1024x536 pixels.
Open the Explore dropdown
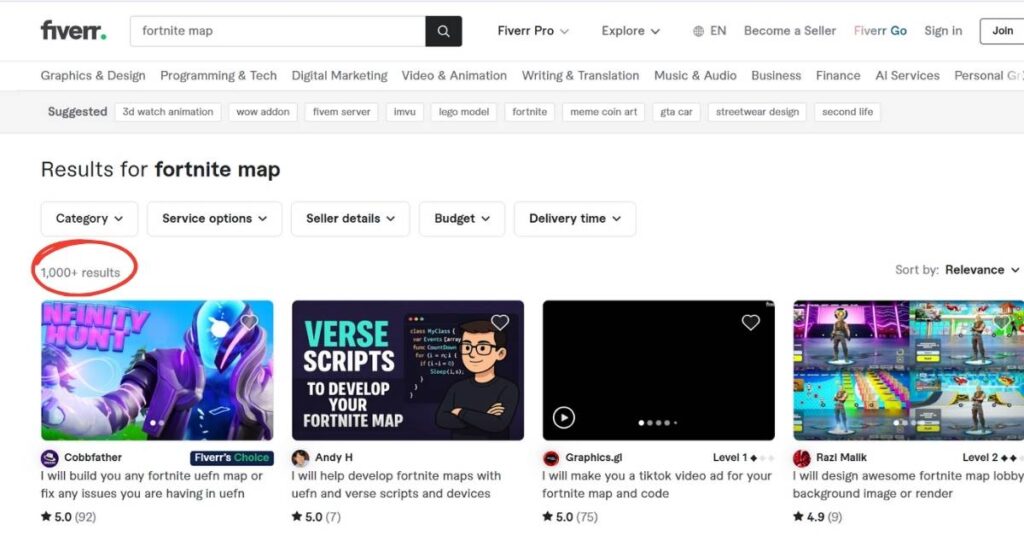point(630,31)
